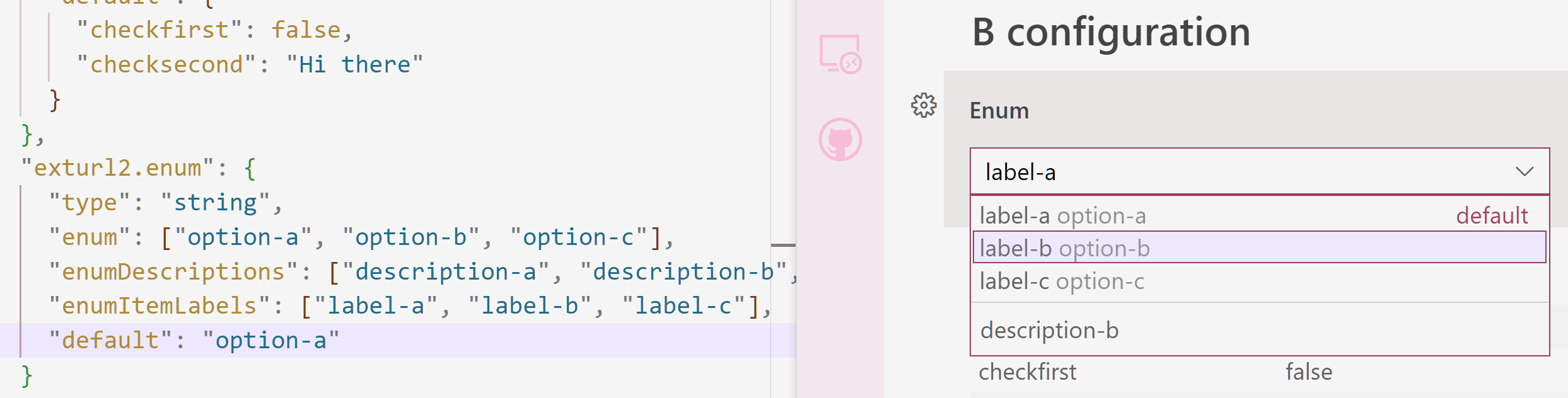Click the "enumDescriptions" property key
The height and width of the screenshot is (398, 1568).
click(173, 272)
